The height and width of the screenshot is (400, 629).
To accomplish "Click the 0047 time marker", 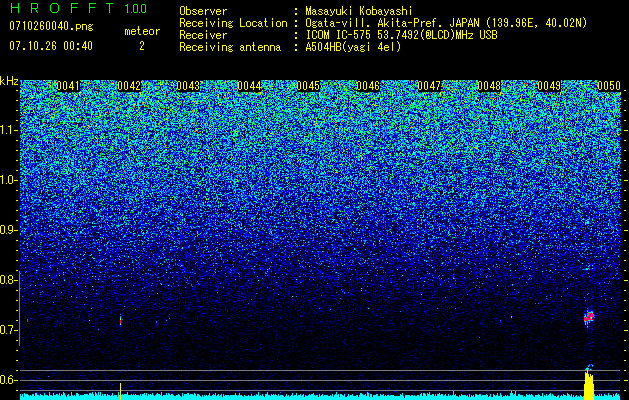I will pos(429,86).
